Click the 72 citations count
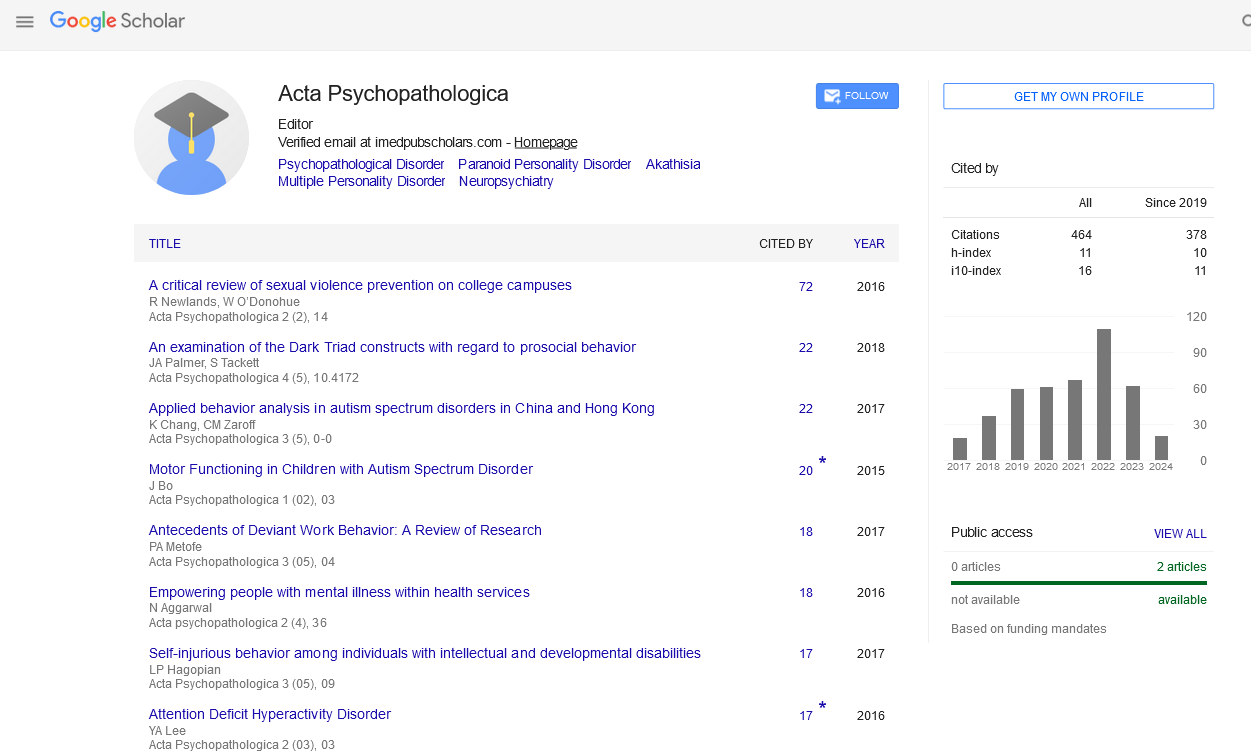 pyautogui.click(x=806, y=287)
